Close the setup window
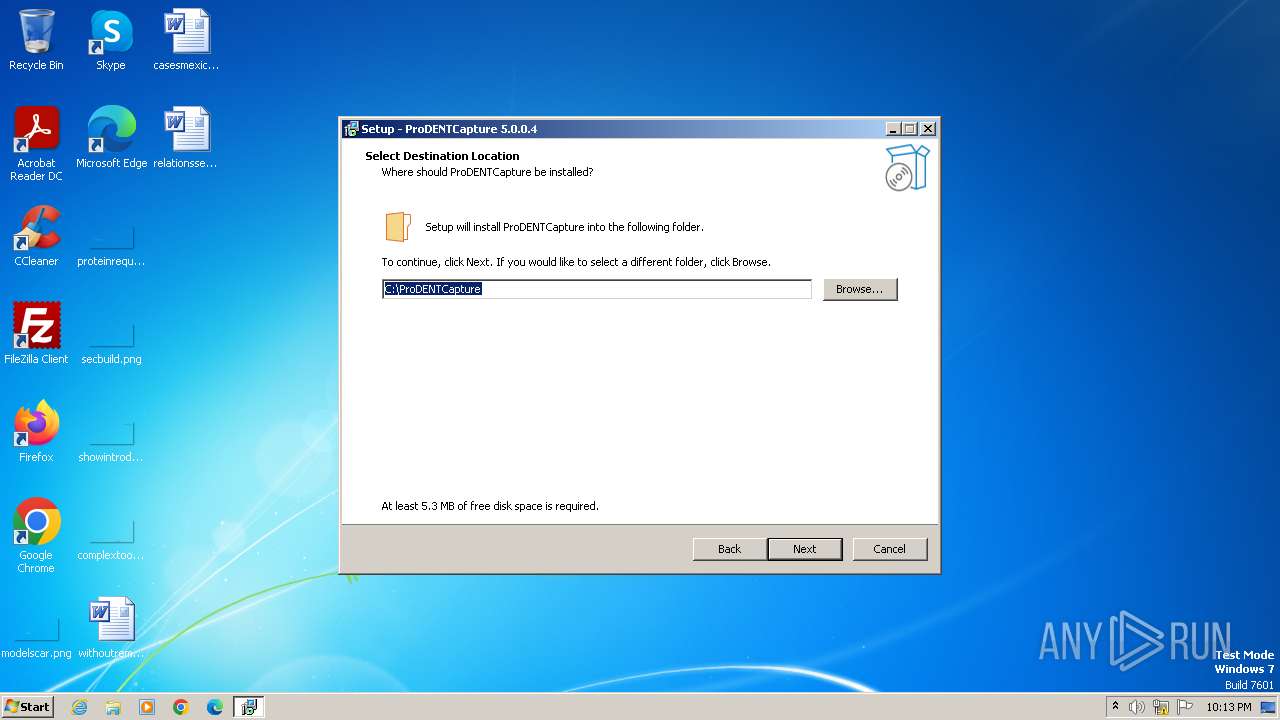 [928, 129]
